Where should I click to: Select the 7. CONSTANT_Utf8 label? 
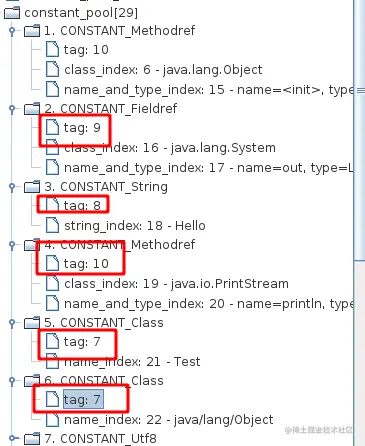[x=100, y=438]
